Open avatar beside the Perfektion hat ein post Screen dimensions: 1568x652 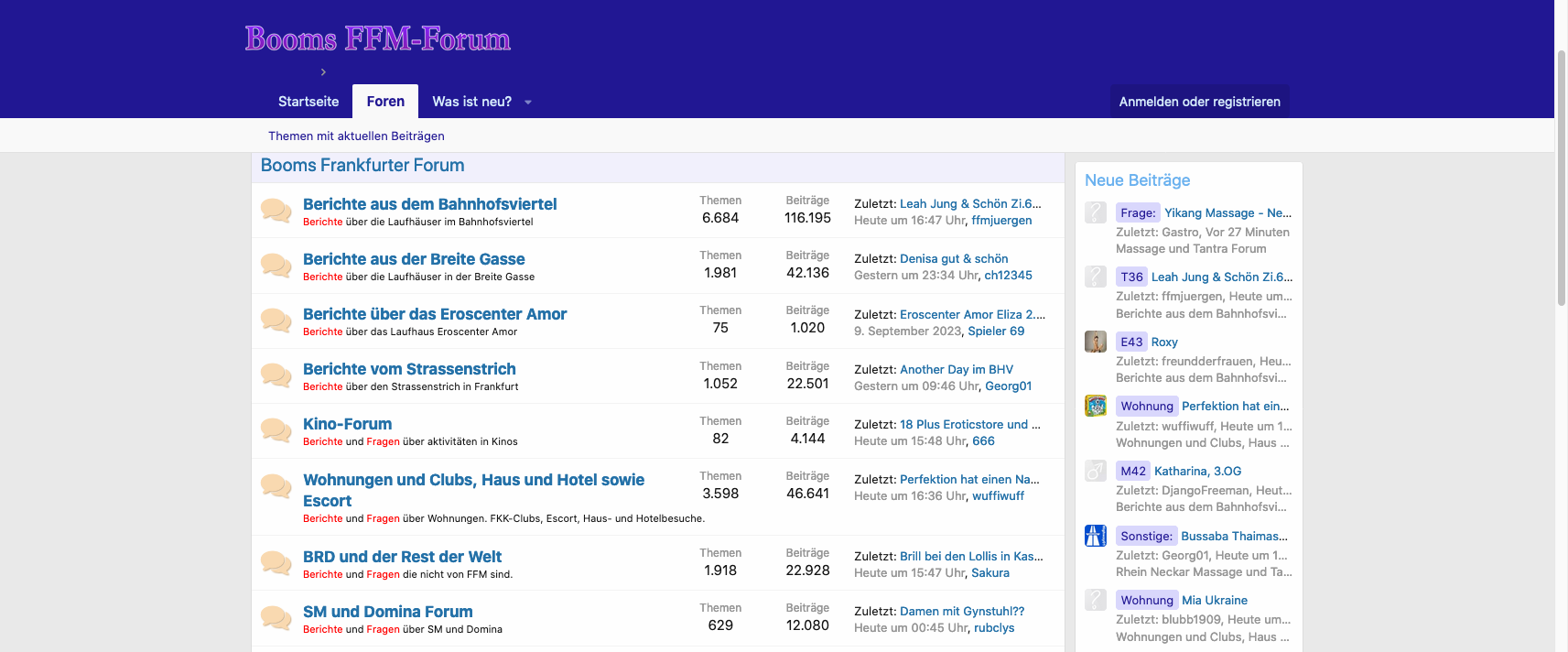(1096, 406)
